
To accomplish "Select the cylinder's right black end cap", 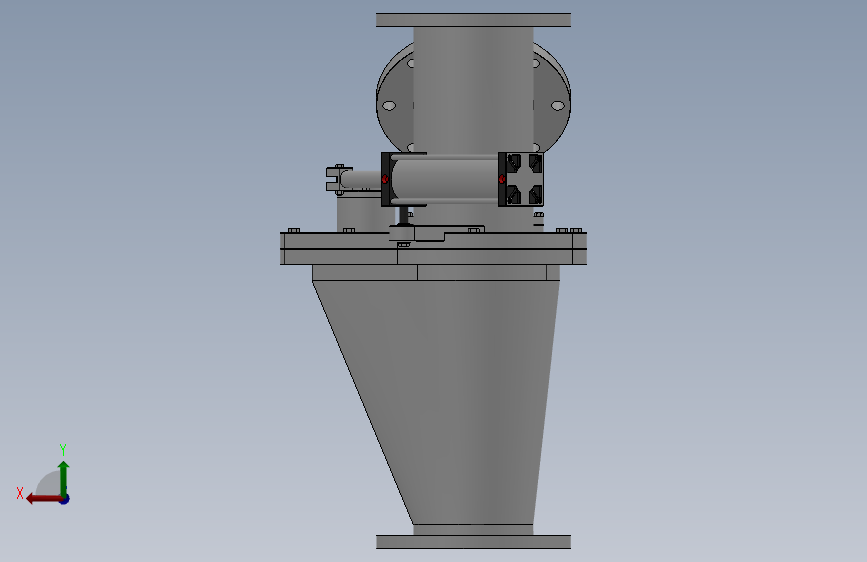I will pyautogui.click(x=521, y=179).
